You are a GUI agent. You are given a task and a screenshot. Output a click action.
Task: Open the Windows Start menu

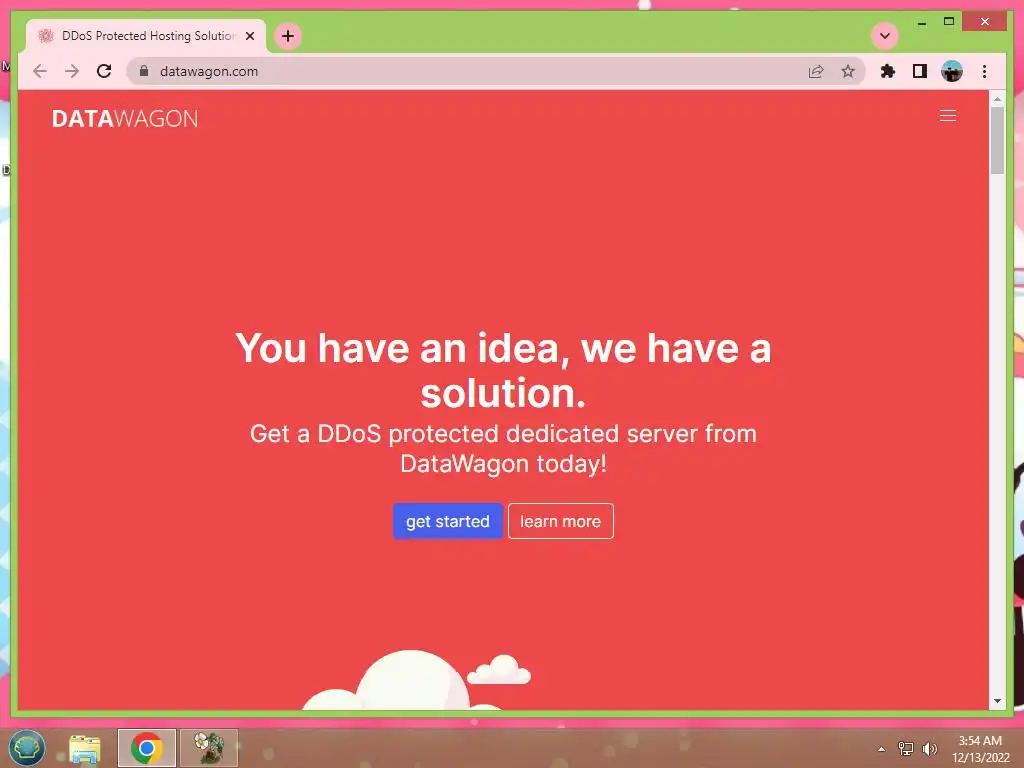(x=27, y=747)
